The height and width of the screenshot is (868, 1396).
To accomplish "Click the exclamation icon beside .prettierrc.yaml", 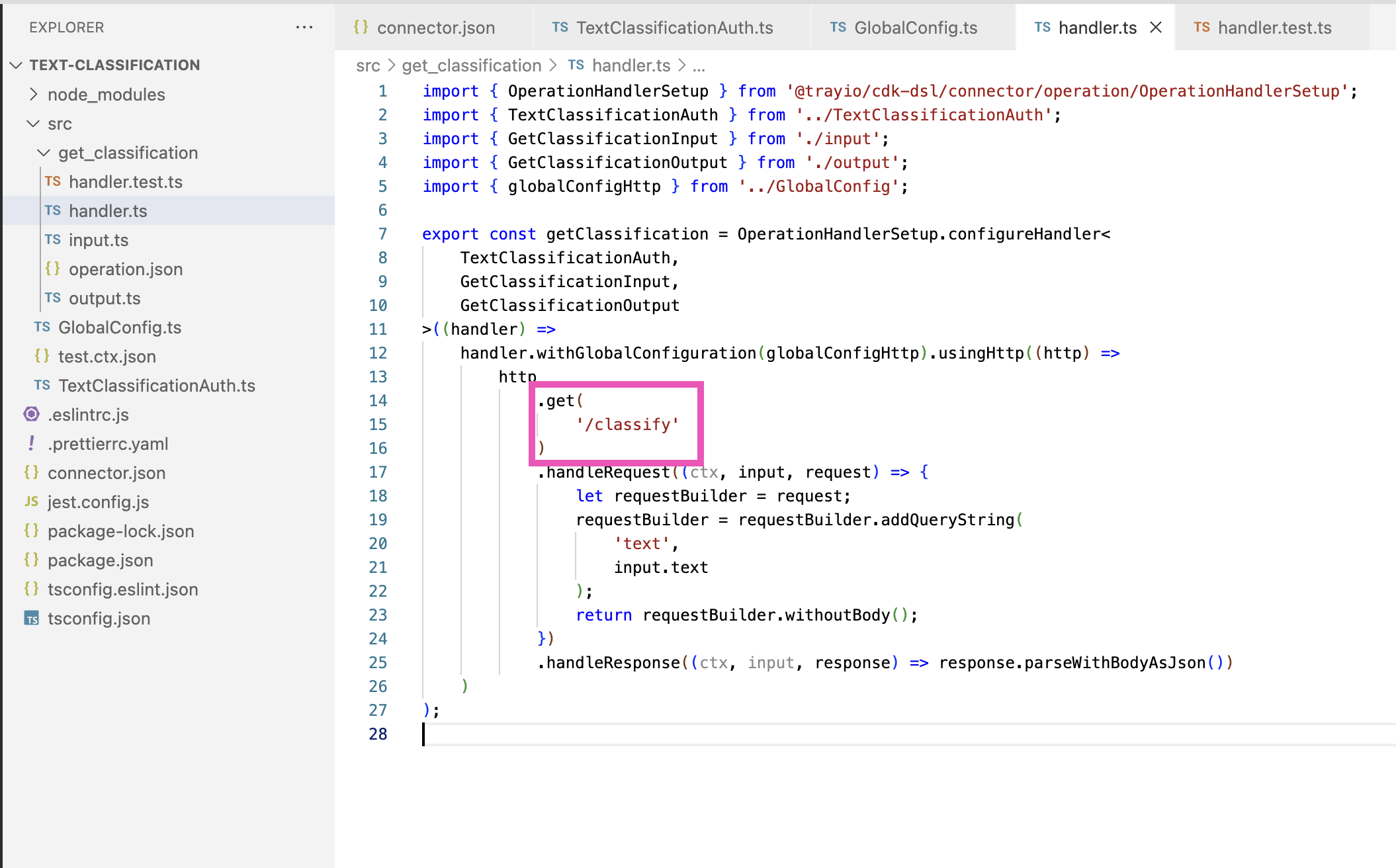I will 31,443.
